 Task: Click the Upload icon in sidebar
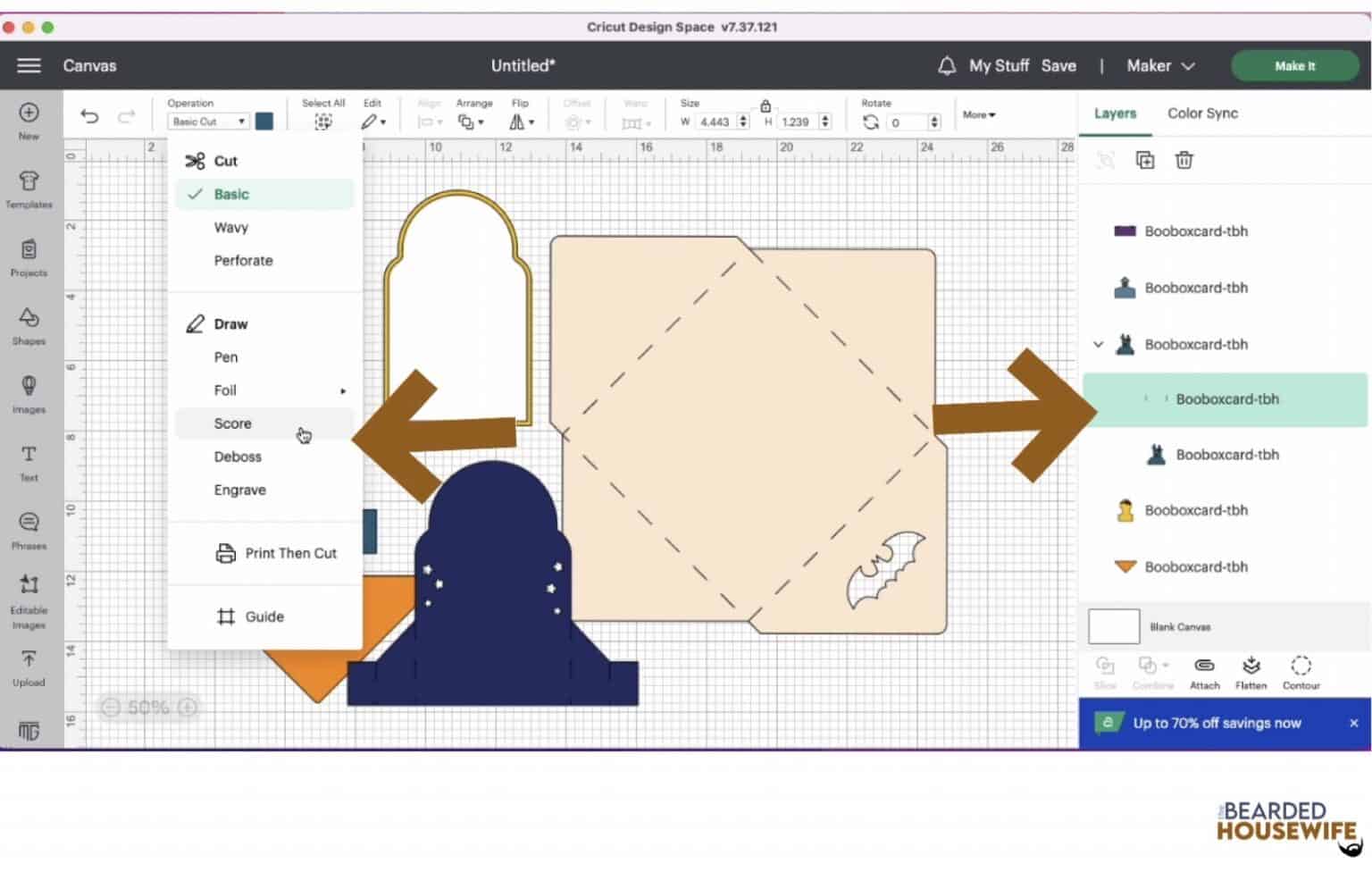29,667
